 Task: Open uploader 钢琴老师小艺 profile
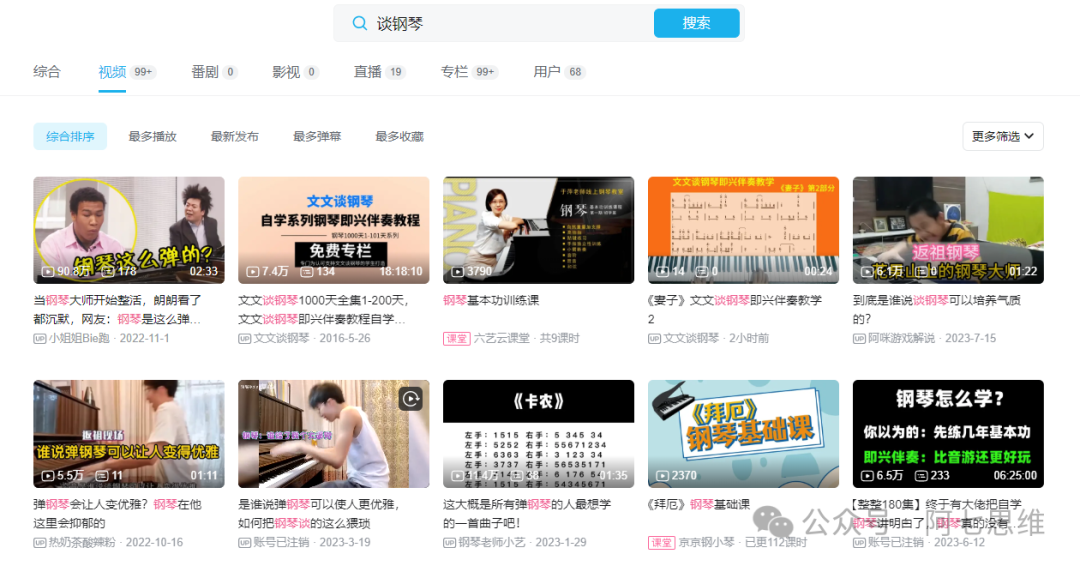click(x=492, y=542)
